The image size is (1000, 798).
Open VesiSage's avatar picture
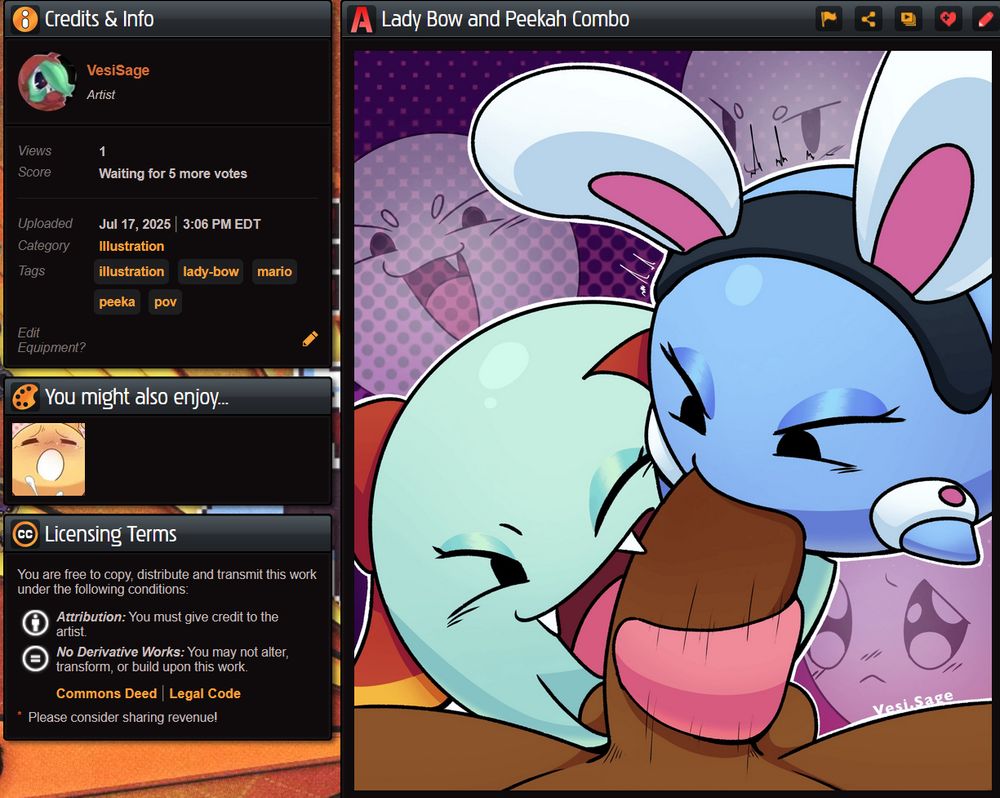[x=47, y=82]
